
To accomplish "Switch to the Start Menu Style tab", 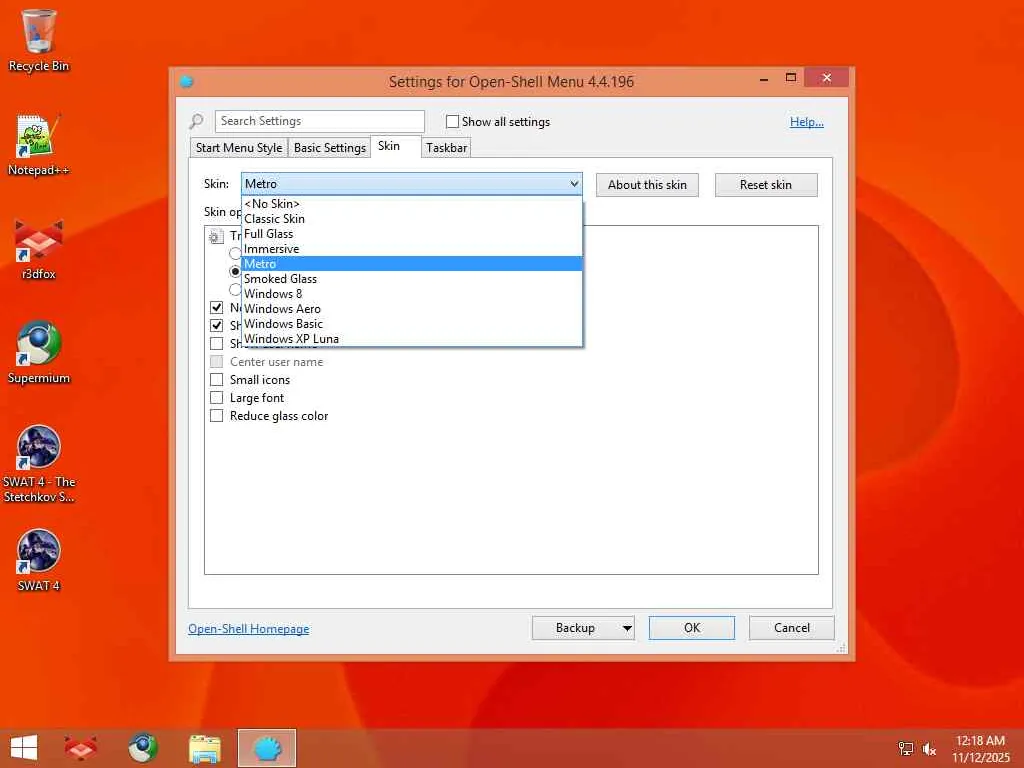I will click(x=239, y=148).
